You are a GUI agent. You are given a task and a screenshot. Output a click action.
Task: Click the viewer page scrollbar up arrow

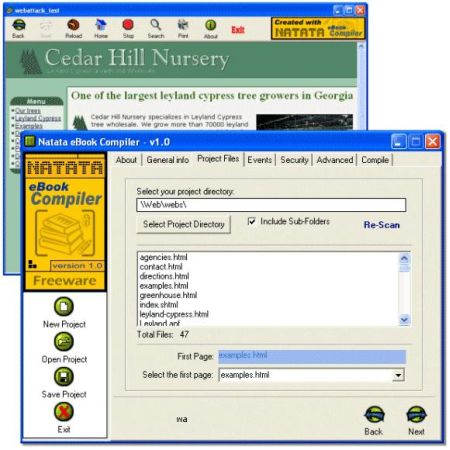(361, 46)
